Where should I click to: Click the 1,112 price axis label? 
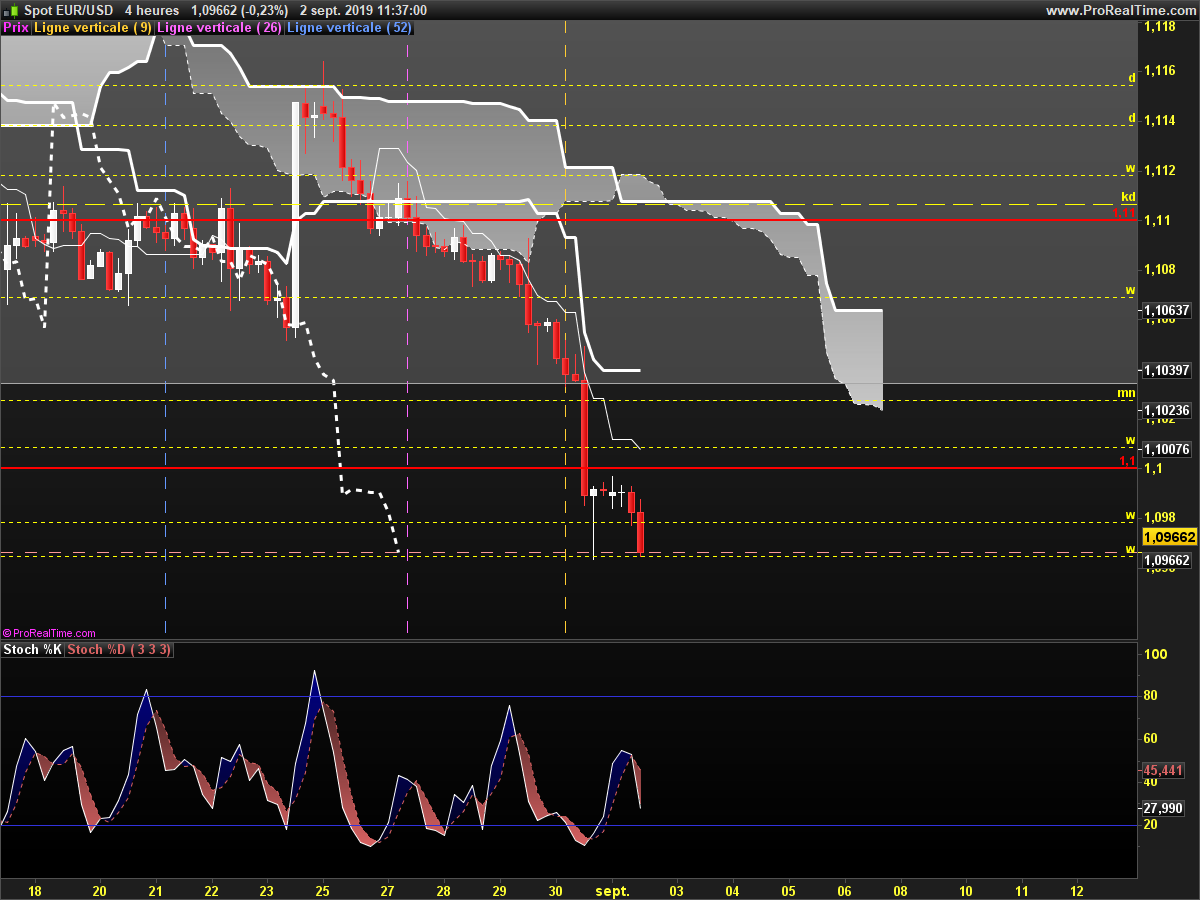pos(1159,170)
